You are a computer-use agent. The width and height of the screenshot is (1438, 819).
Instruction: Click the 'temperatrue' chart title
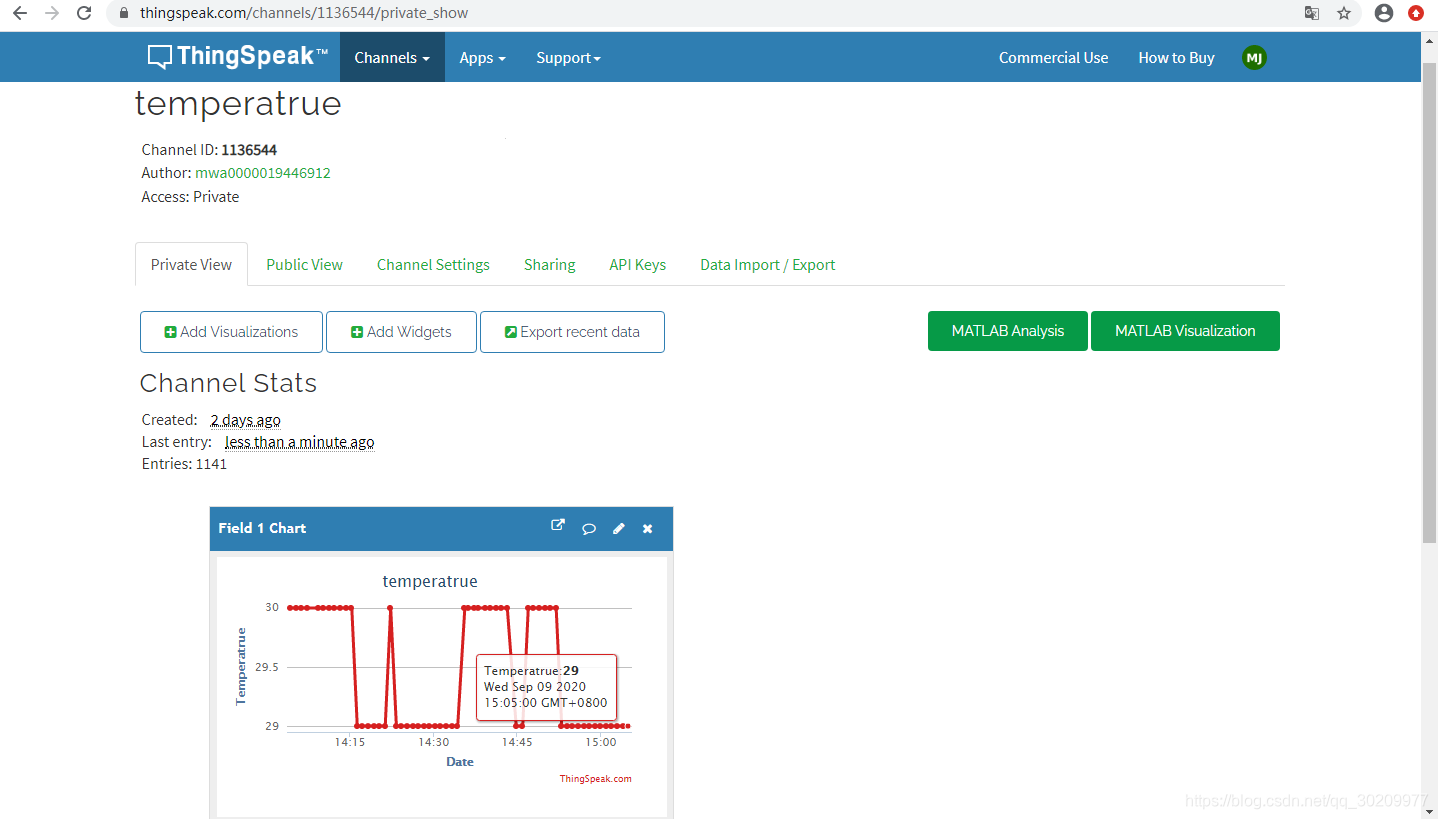tap(430, 581)
